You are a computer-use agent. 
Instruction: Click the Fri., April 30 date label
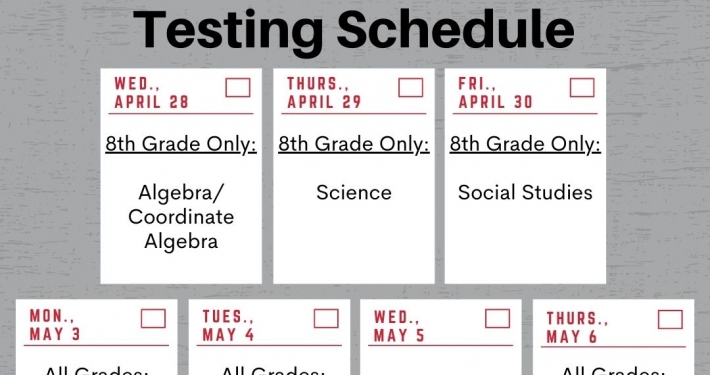point(495,93)
